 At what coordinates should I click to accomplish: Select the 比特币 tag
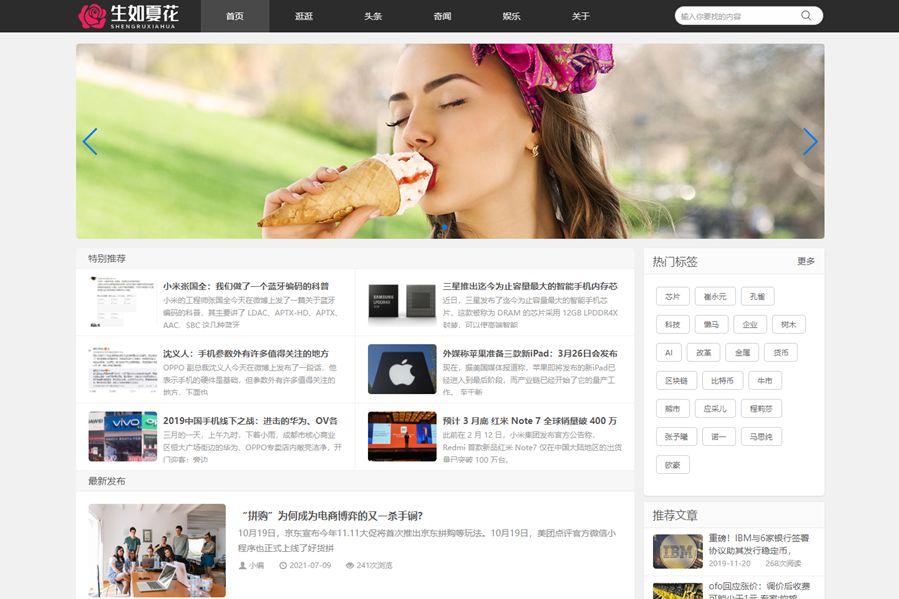point(722,381)
